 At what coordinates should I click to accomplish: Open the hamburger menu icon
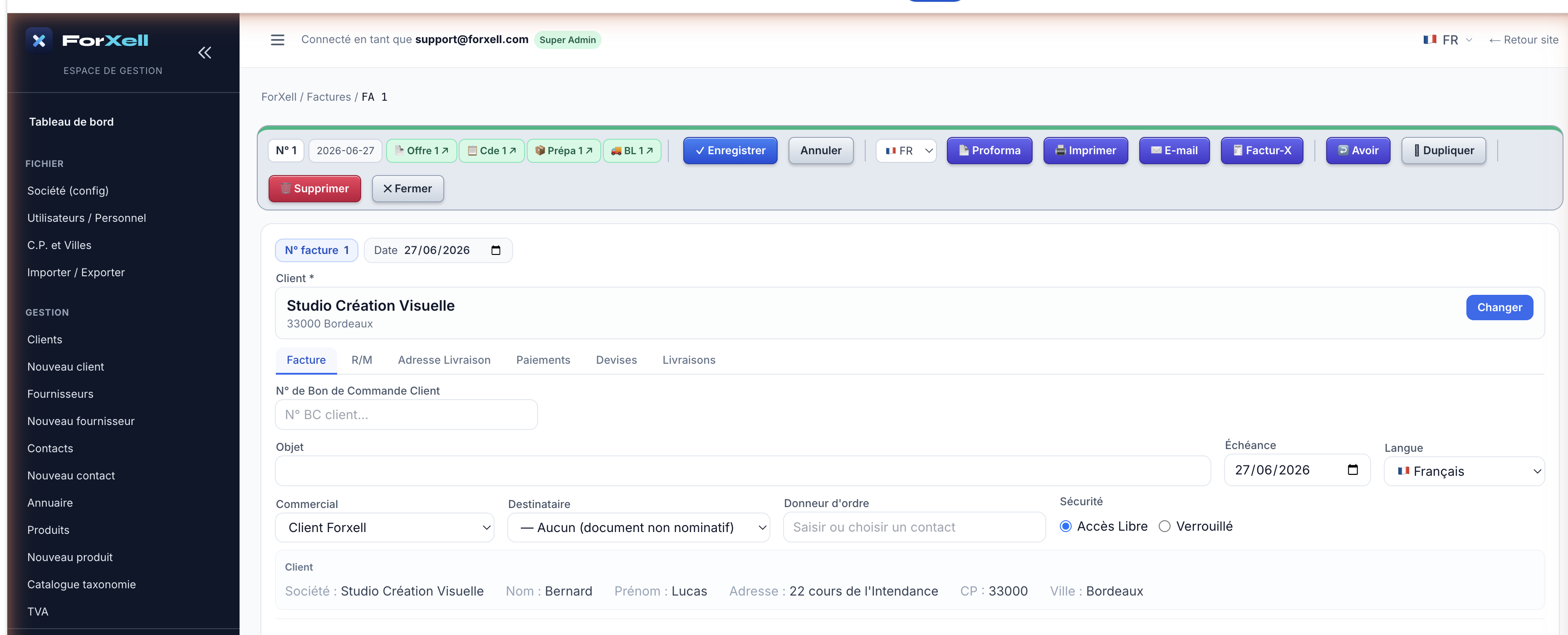(278, 40)
